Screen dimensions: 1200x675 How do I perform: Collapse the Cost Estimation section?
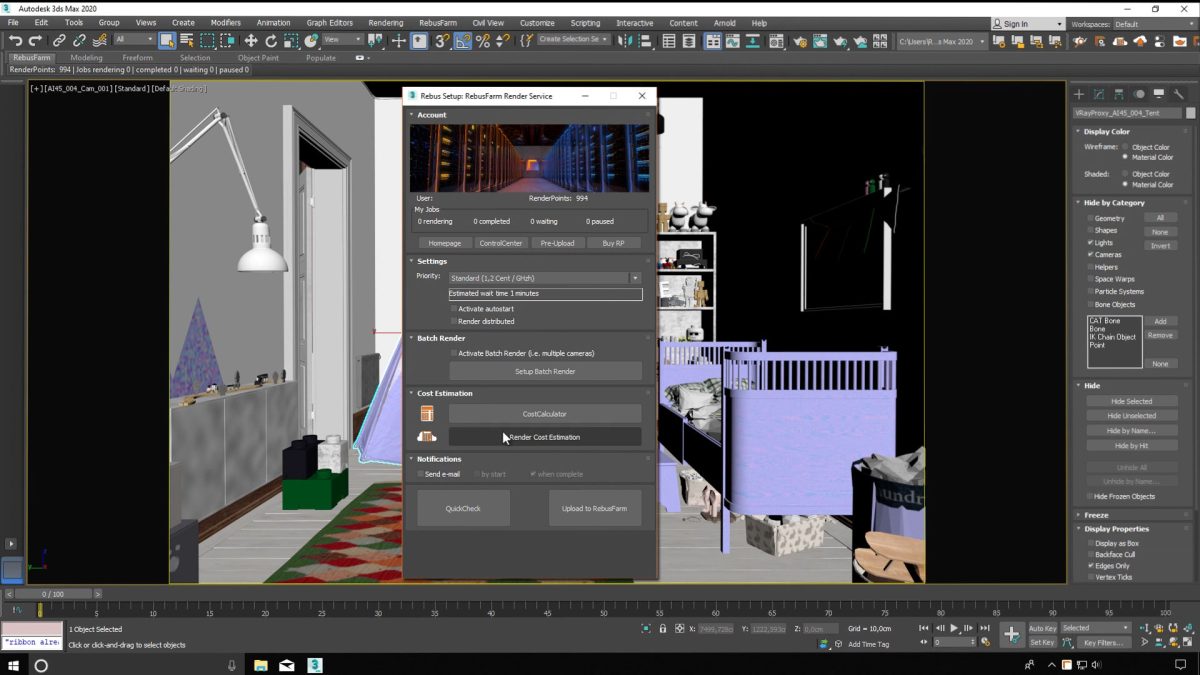coord(410,393)
